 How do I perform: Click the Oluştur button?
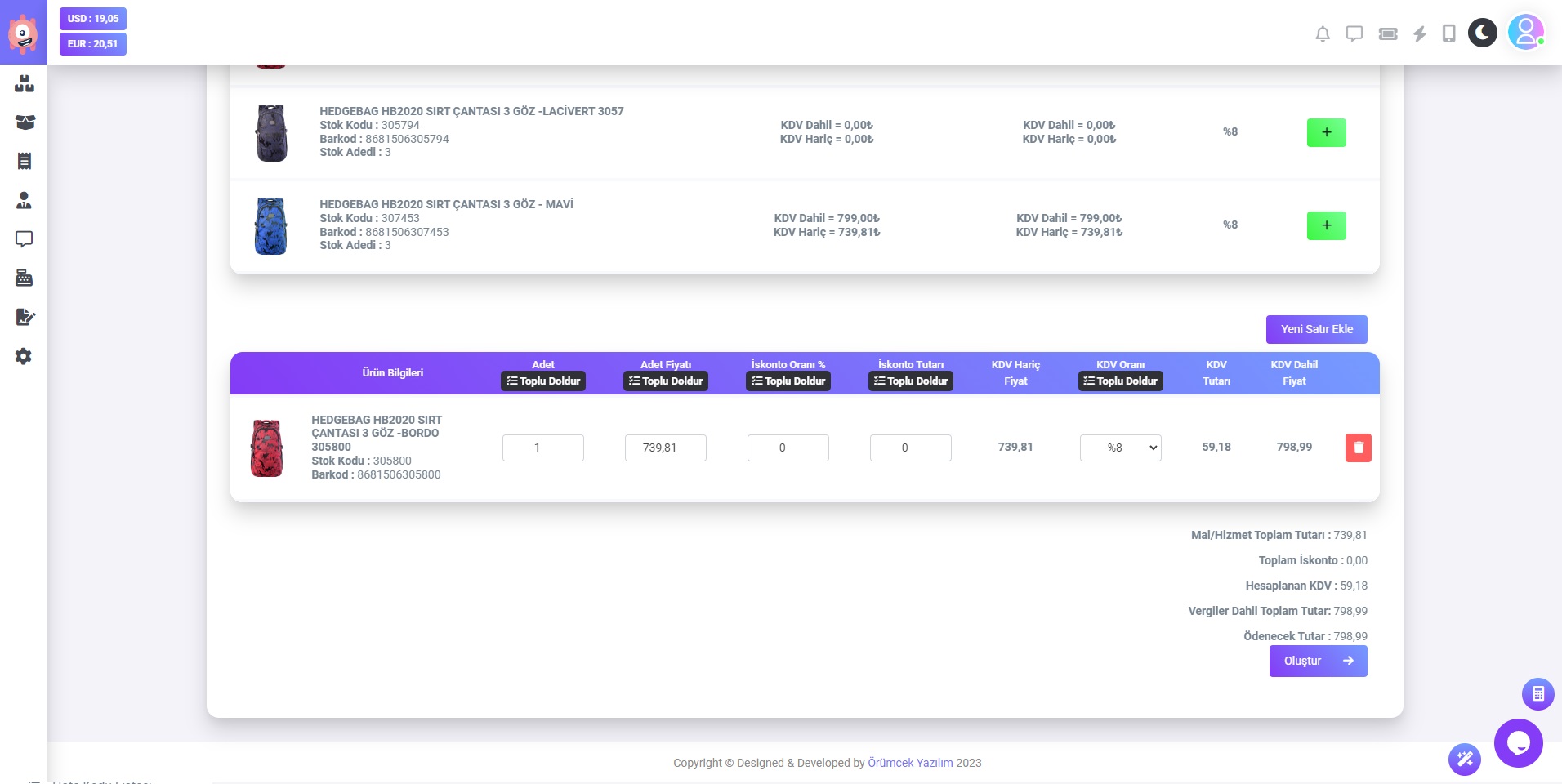[1318, 661]
